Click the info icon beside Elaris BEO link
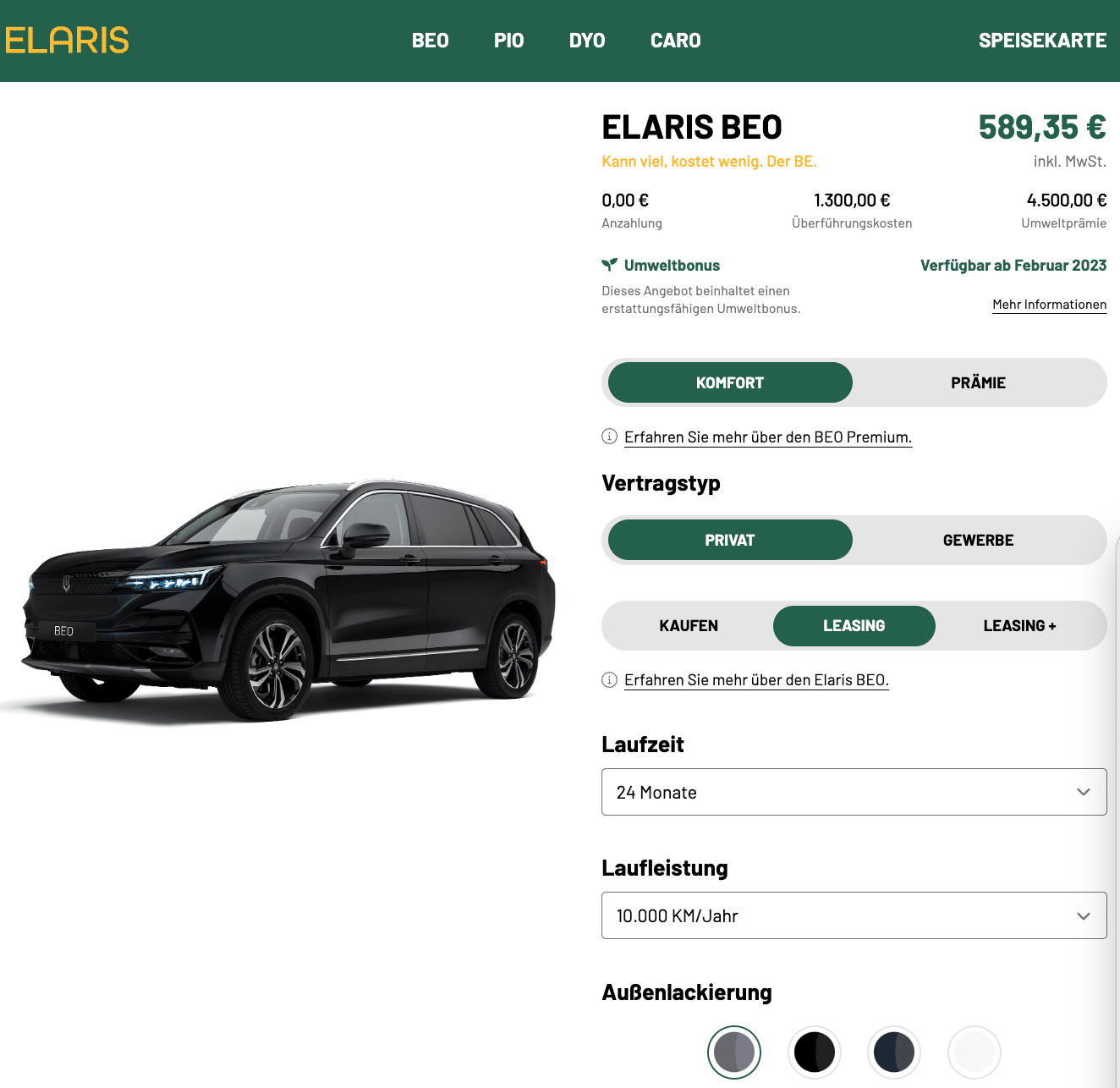This screenshot has height=1088, width=1120. 609,679
